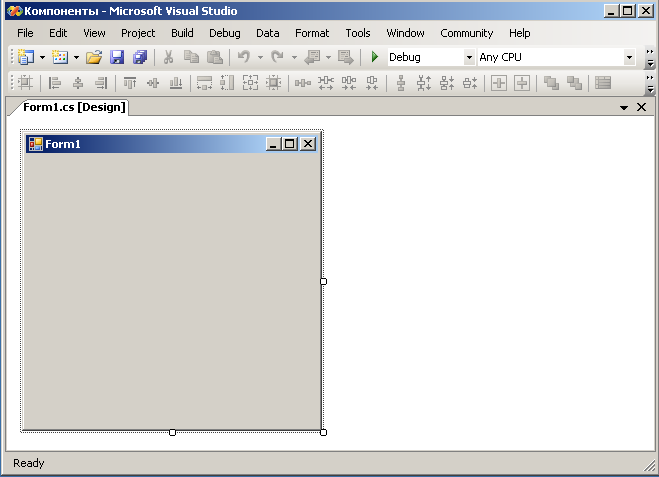Click the Navigate Forward icon
The width and height of the screenshot is (659, 477).
[346, 57]
